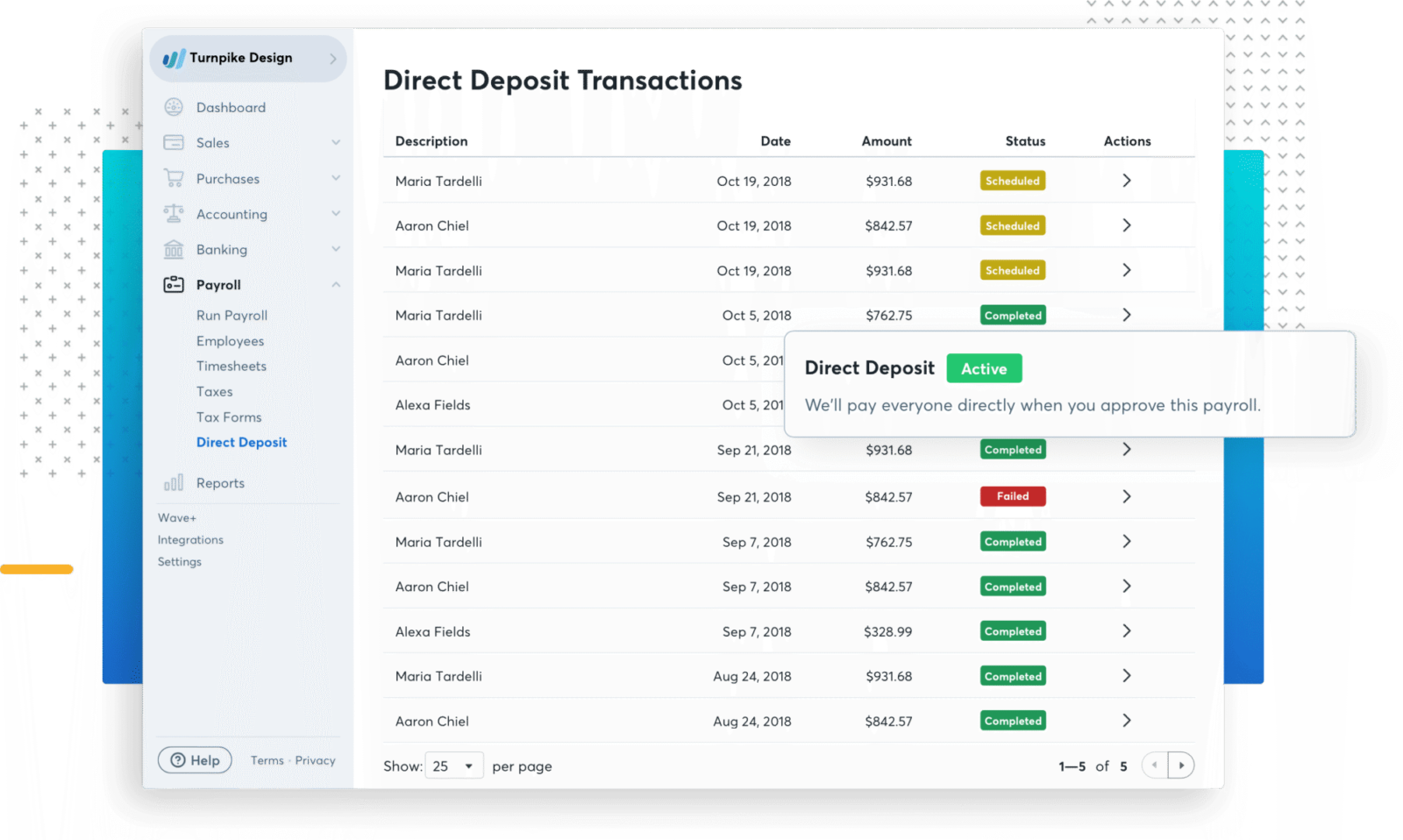The image size is (1403, 840).
Task: Collapse the Payroll menu section
Action: tap(336, 284)
